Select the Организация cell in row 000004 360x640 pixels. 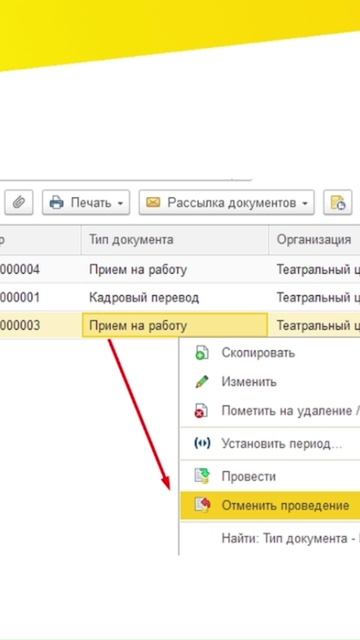coord(314,269)
